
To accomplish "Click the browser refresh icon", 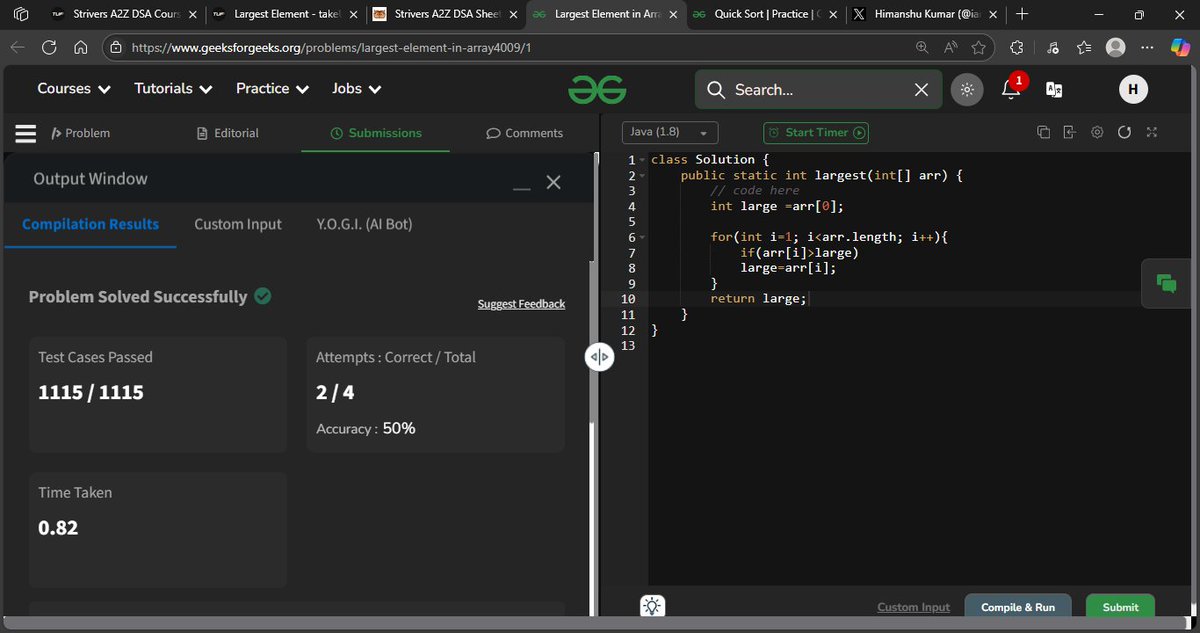I will click(x=50, y=47).
